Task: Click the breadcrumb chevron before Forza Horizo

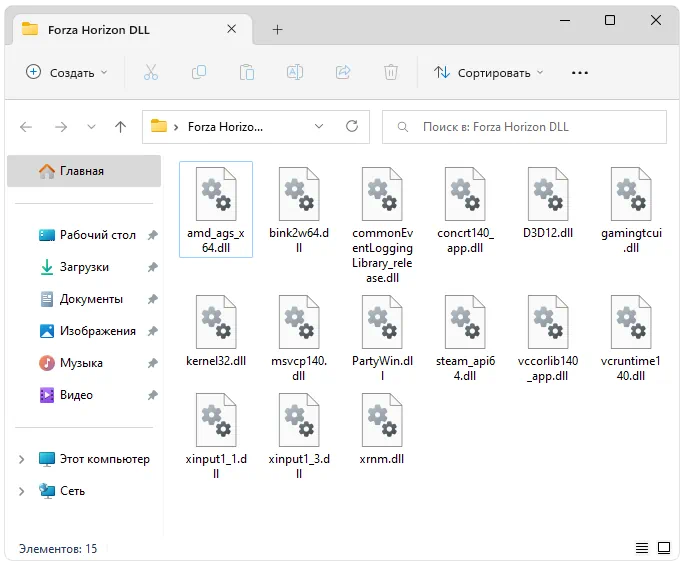Action: [176, 127]
